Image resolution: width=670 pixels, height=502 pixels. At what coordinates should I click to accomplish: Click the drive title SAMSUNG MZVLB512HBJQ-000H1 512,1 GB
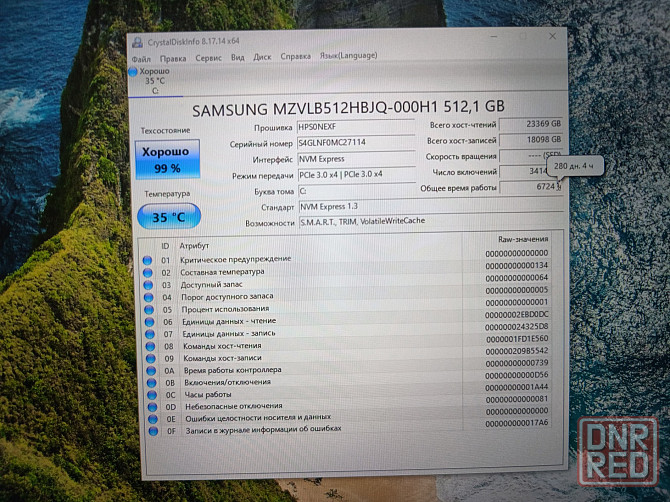click(x=348, y=108)
